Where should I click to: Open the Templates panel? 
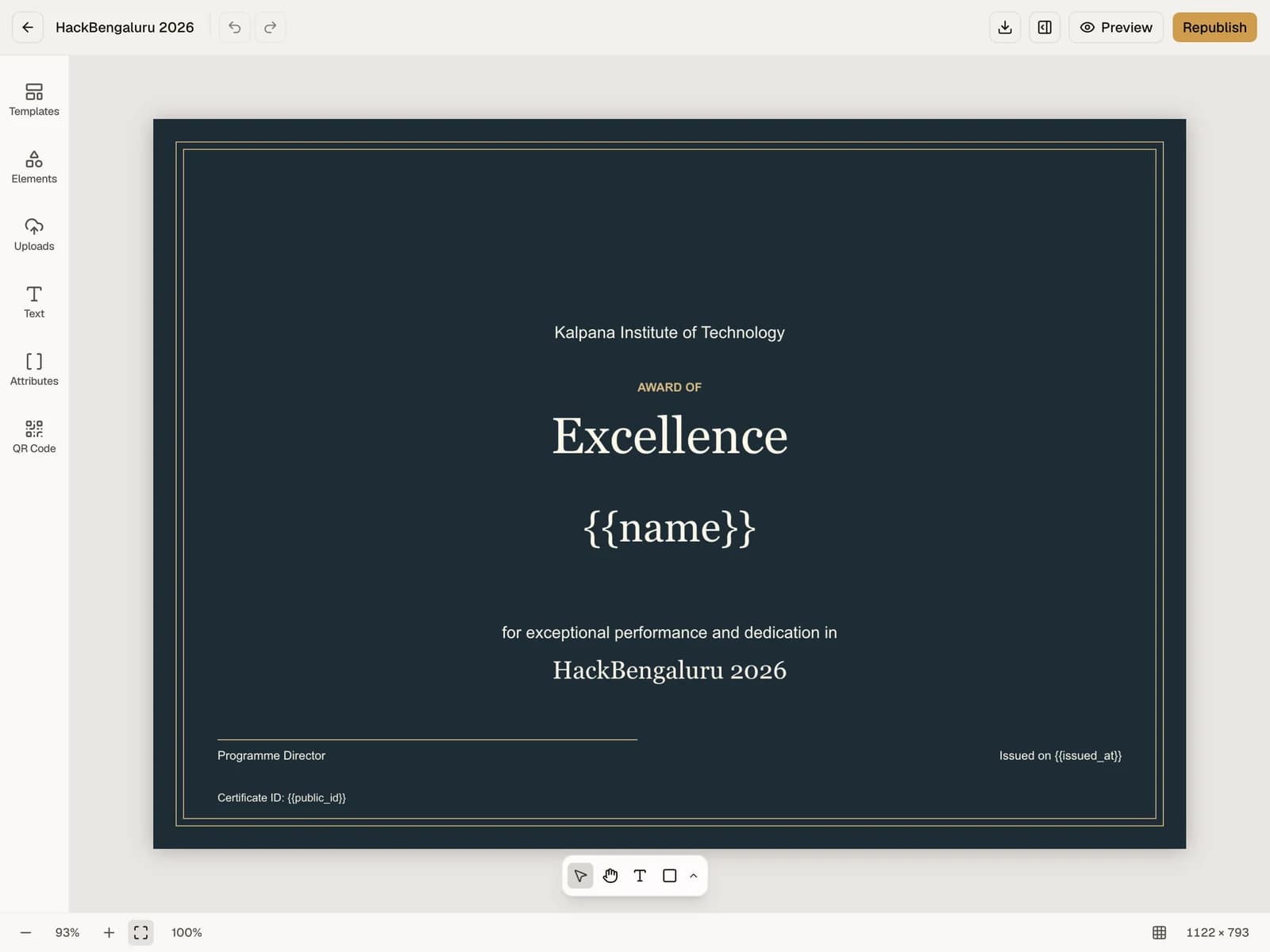(x=34, y=100)
